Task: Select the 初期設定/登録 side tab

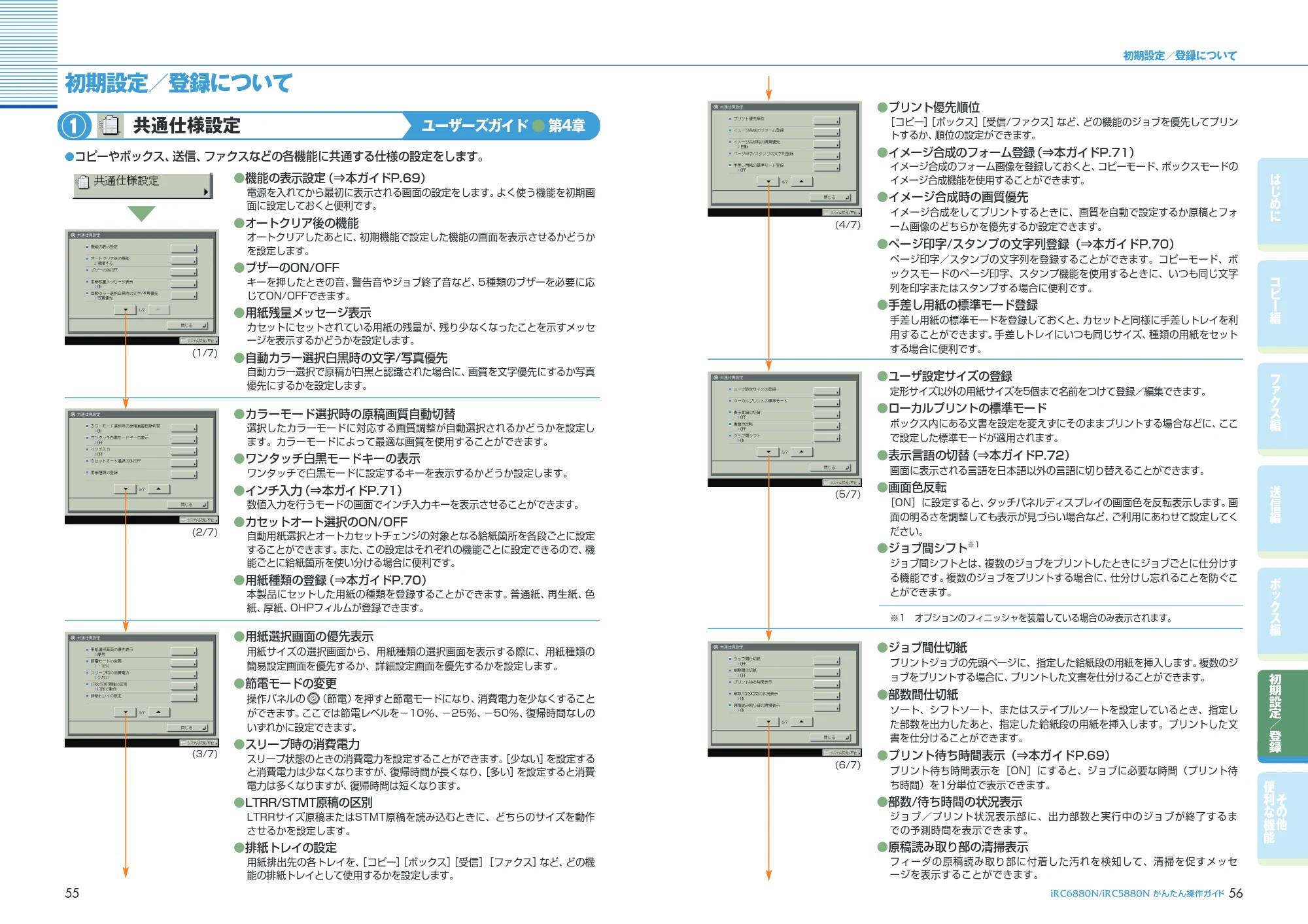Action: 1282,716
